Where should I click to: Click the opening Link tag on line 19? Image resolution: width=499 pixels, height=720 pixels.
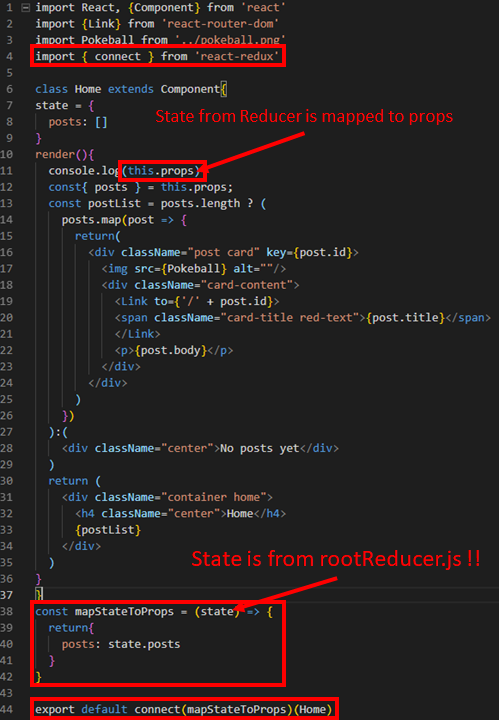[196, 301]
